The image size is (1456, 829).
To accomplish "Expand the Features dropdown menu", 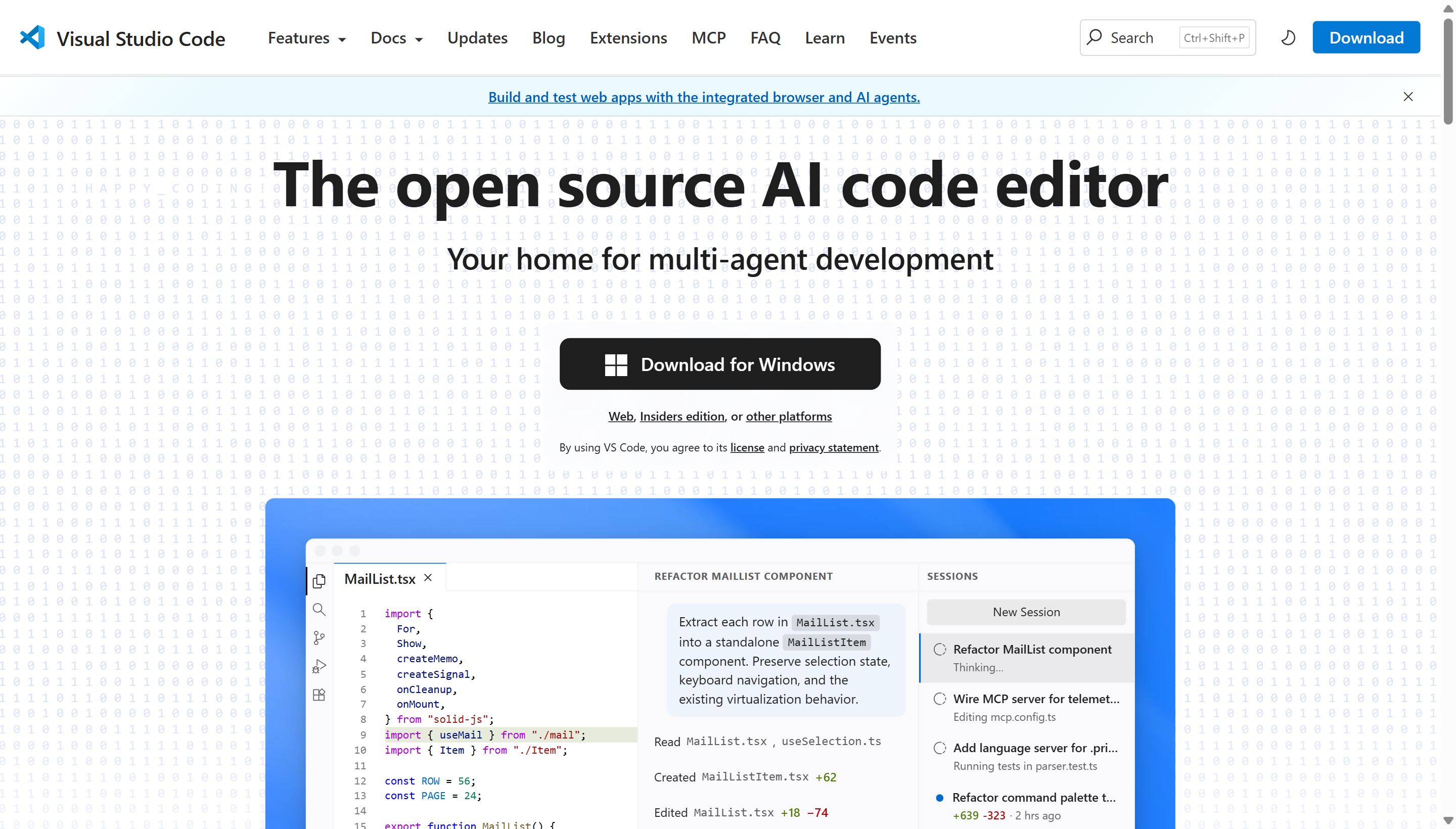I will tap(307, 38).
